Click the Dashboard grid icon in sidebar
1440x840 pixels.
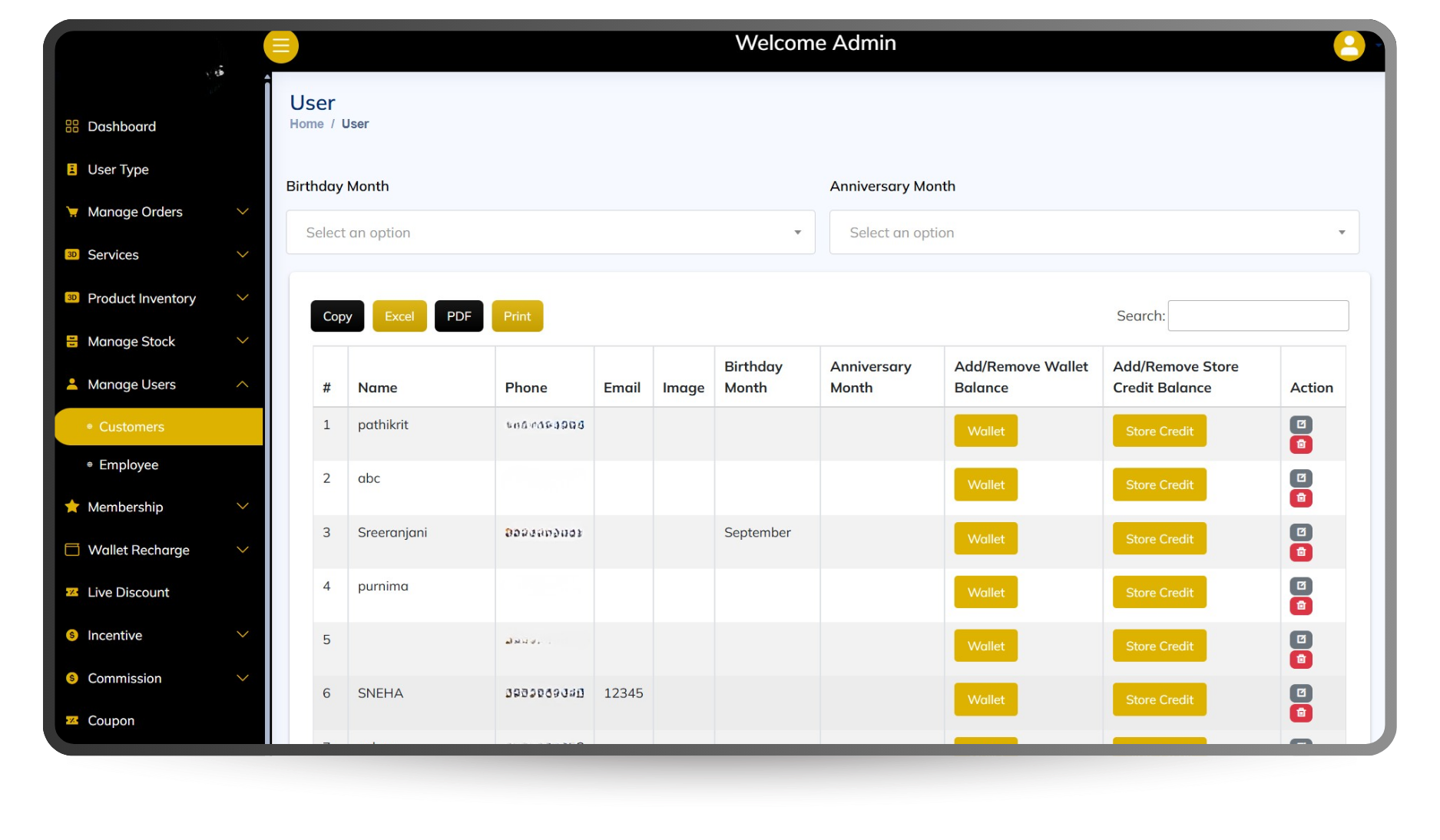click(x=72, y=127)
